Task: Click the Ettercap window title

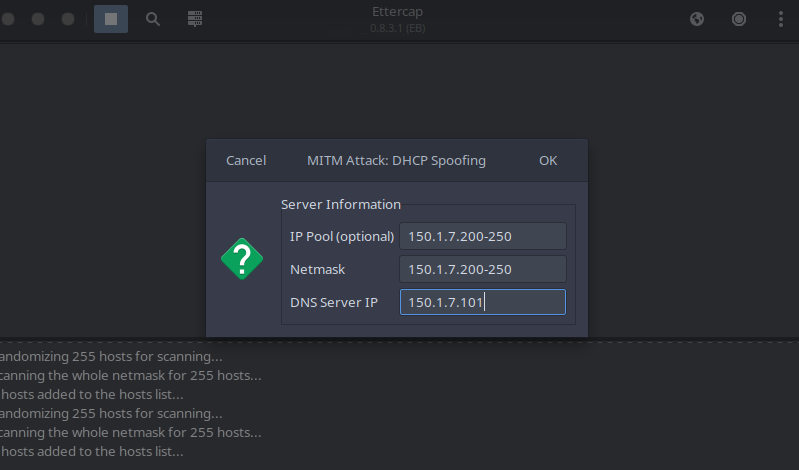Action: click(397, 12)
